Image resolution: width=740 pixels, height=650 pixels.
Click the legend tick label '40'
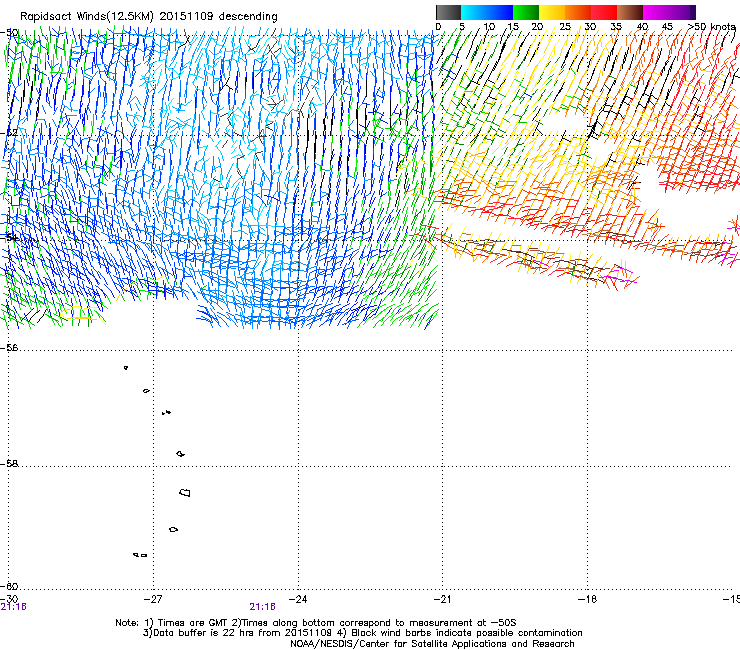[642, 26]
